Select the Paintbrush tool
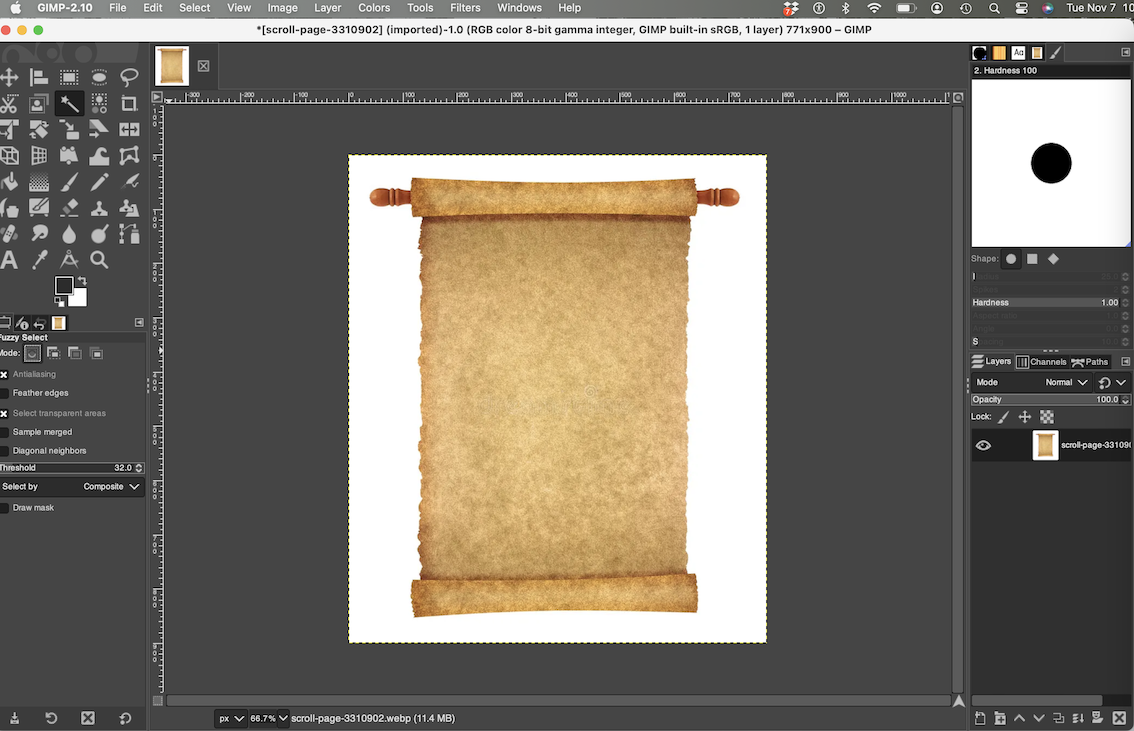Image resolution: width=1134 pixels, height=731 pixels. (x=69, y=182)
